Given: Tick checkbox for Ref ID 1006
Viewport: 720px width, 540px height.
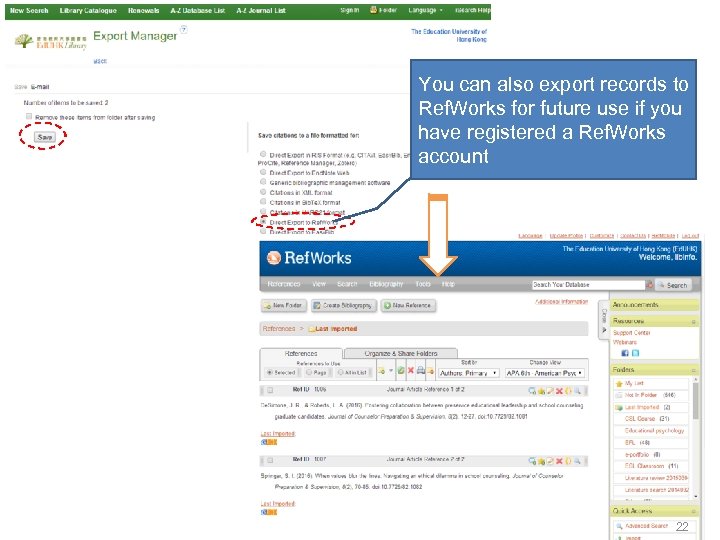Looking at the screenshot, I should coord(270,390).
